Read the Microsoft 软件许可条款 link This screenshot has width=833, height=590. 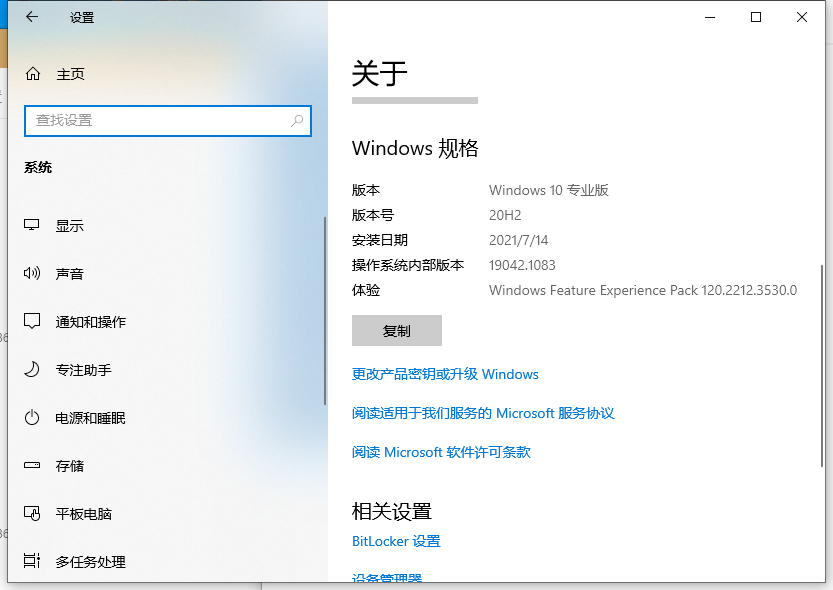pyautogui.click(x=440, y=452)
